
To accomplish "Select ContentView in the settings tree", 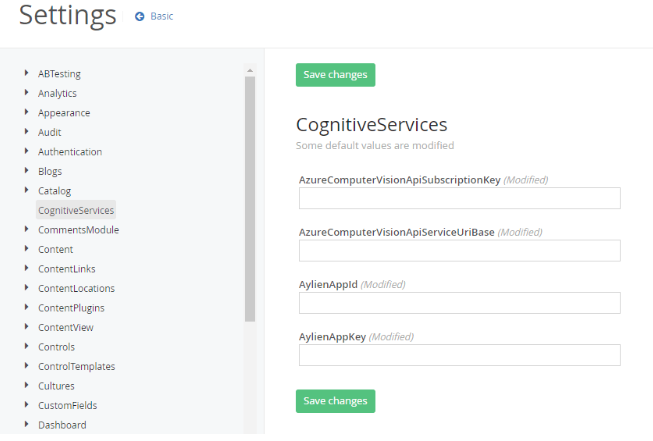I will [66, 328].
